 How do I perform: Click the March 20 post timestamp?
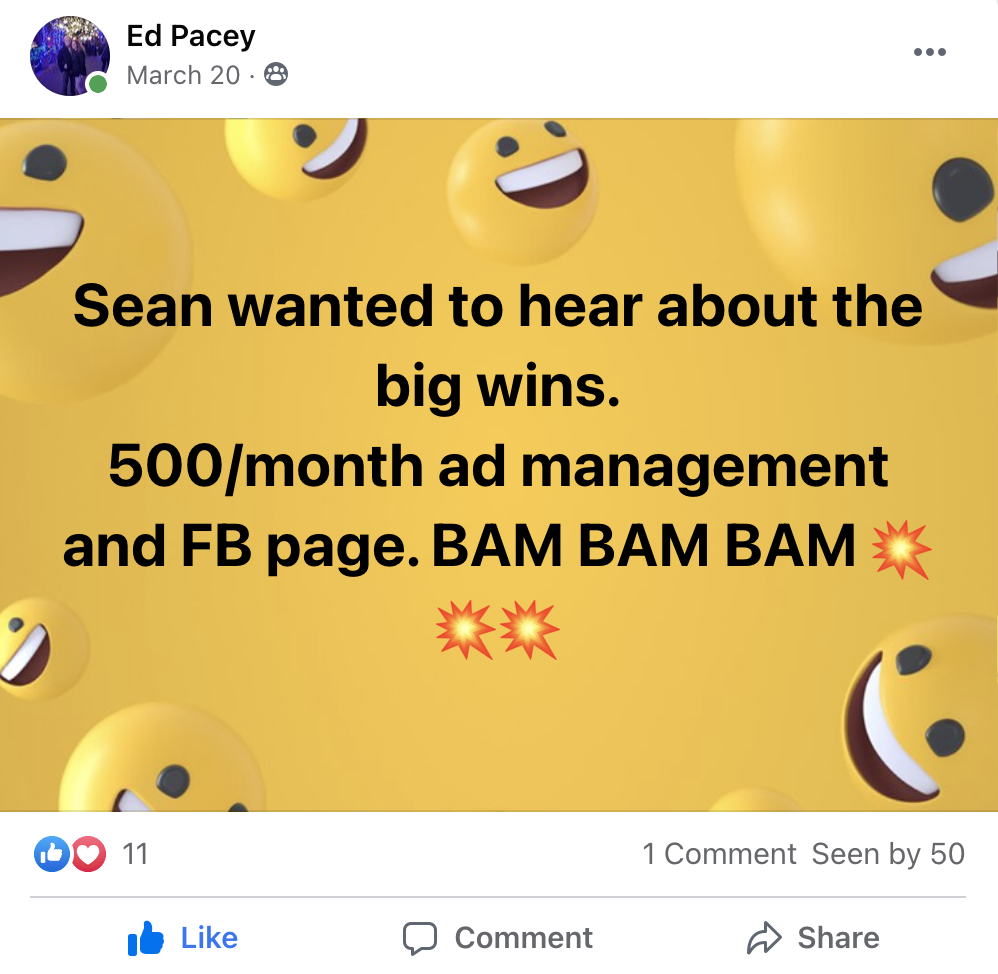tap(183, 75)
